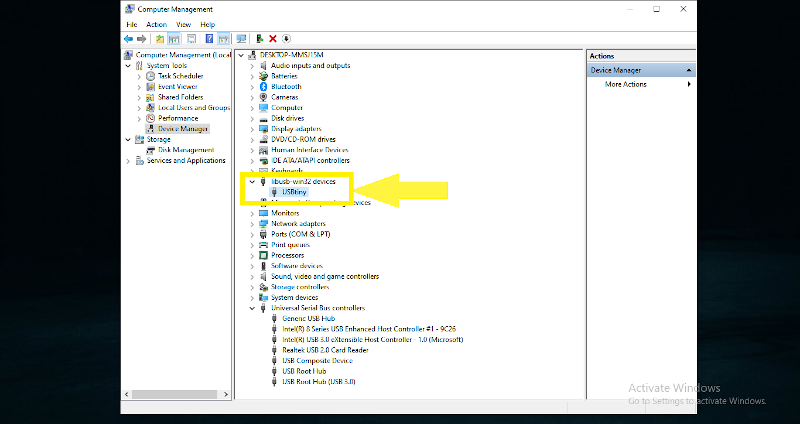Expand the Task Scheduler node
This screenshot has height=424, width=800.
(x=139, y=76)
